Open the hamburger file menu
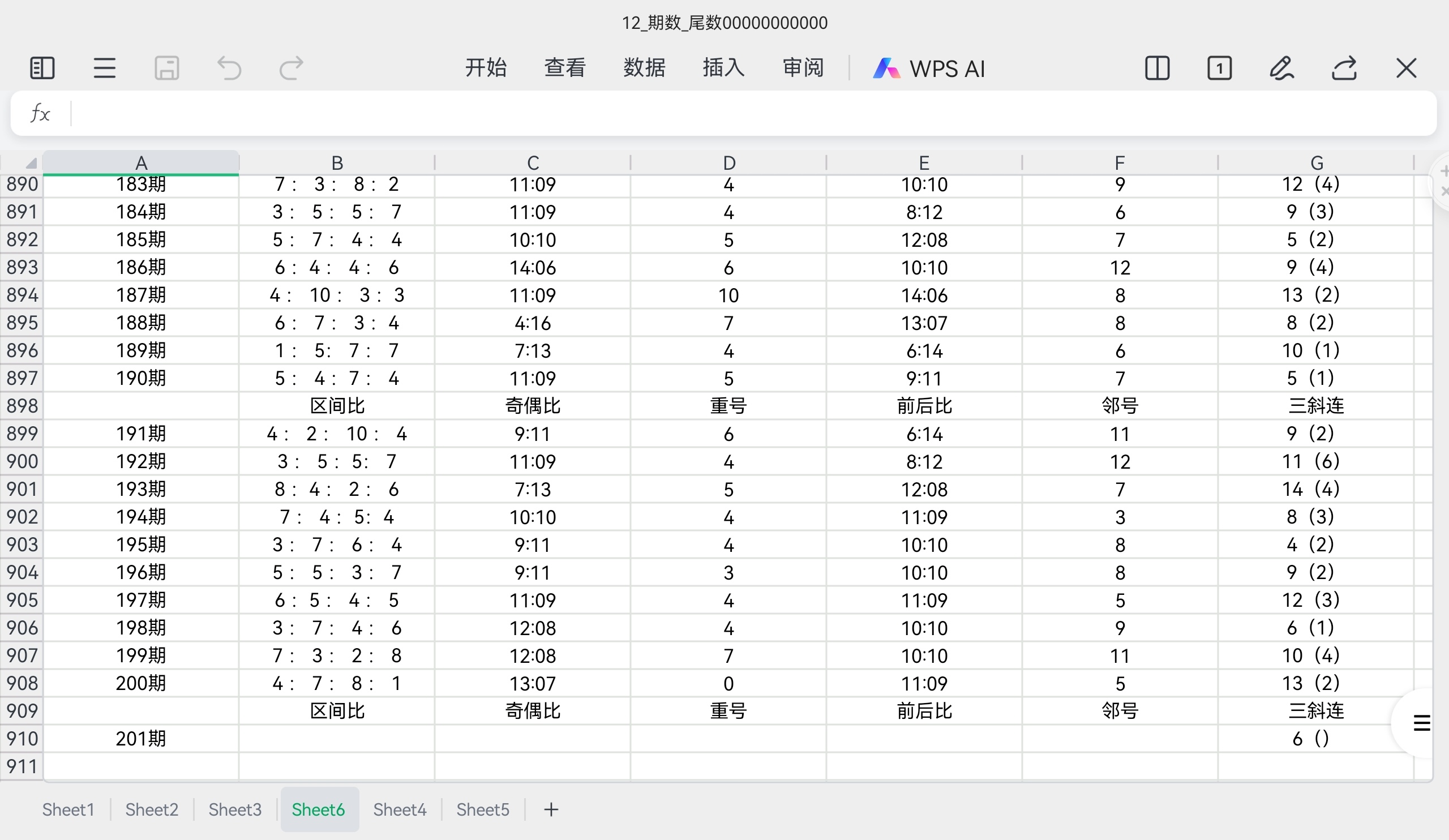The image size is (1449, 840). 104,68
